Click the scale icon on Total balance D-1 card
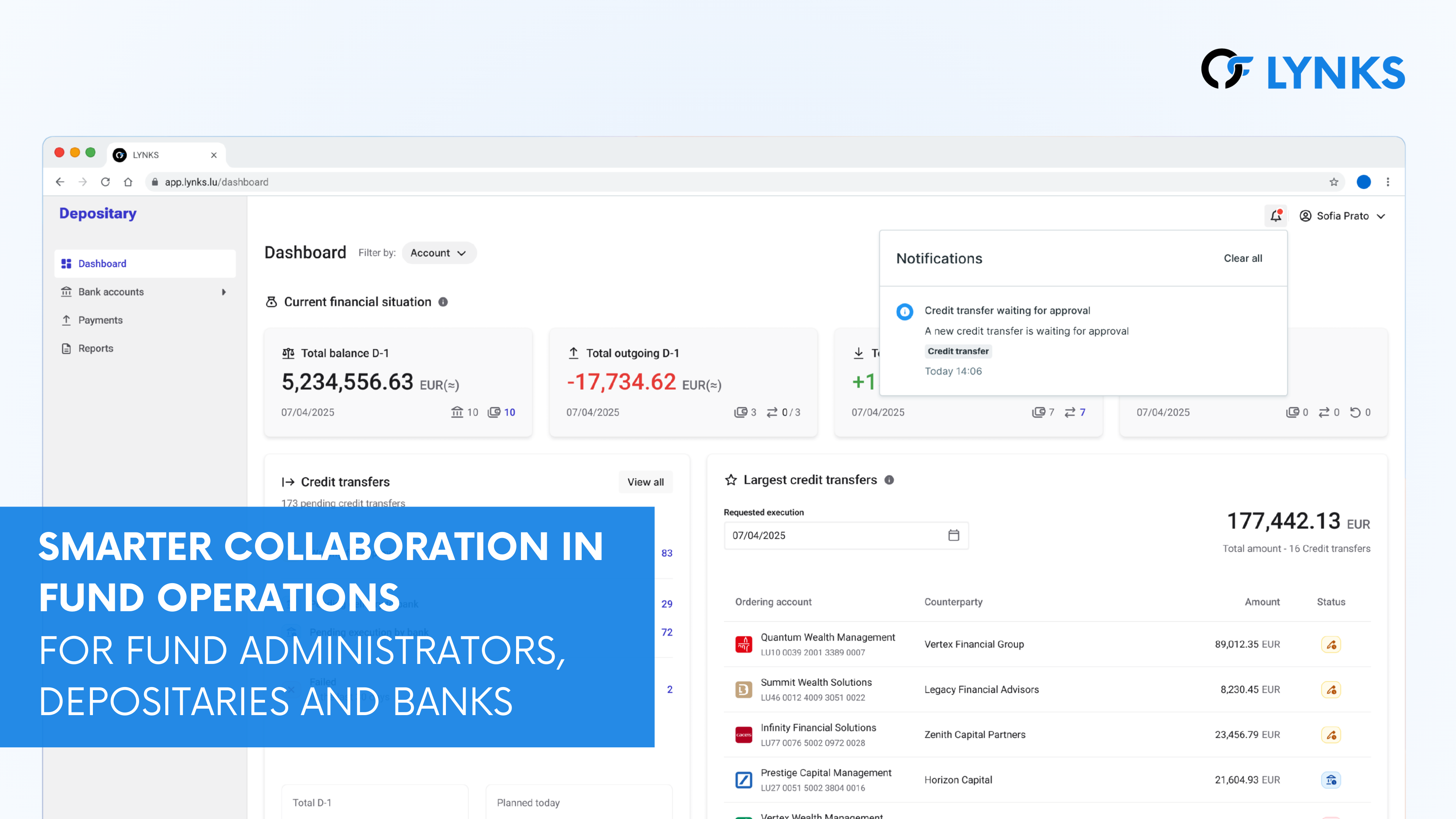The image size is (1456, 819). pos(288,353)
